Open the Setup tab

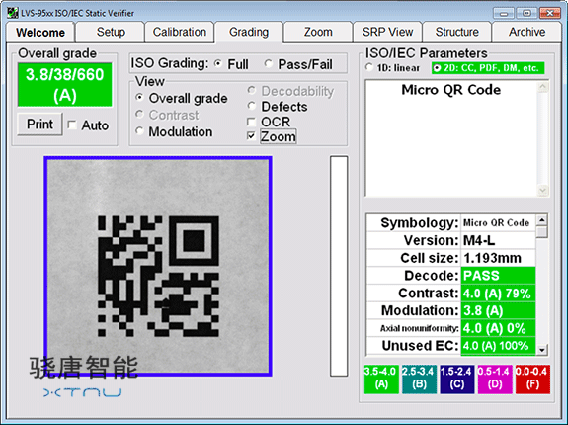[x=110, y=32]
